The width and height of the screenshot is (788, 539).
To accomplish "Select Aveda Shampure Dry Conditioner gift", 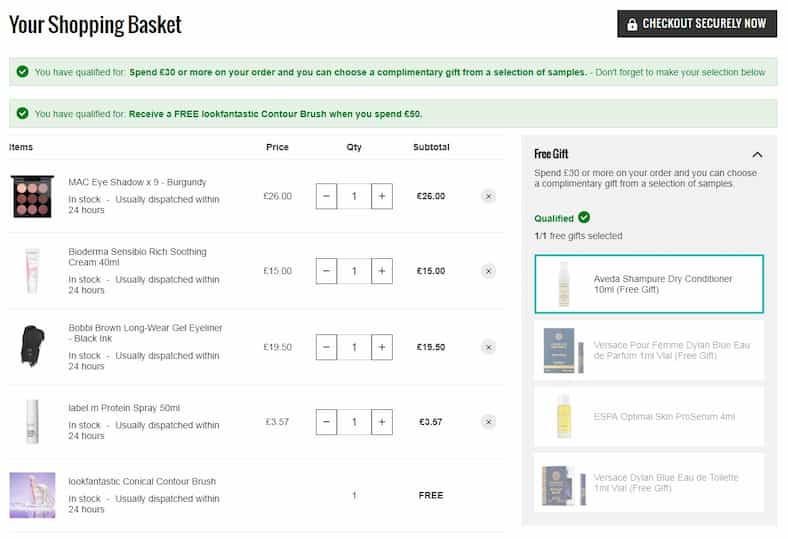I will (648, 284).
